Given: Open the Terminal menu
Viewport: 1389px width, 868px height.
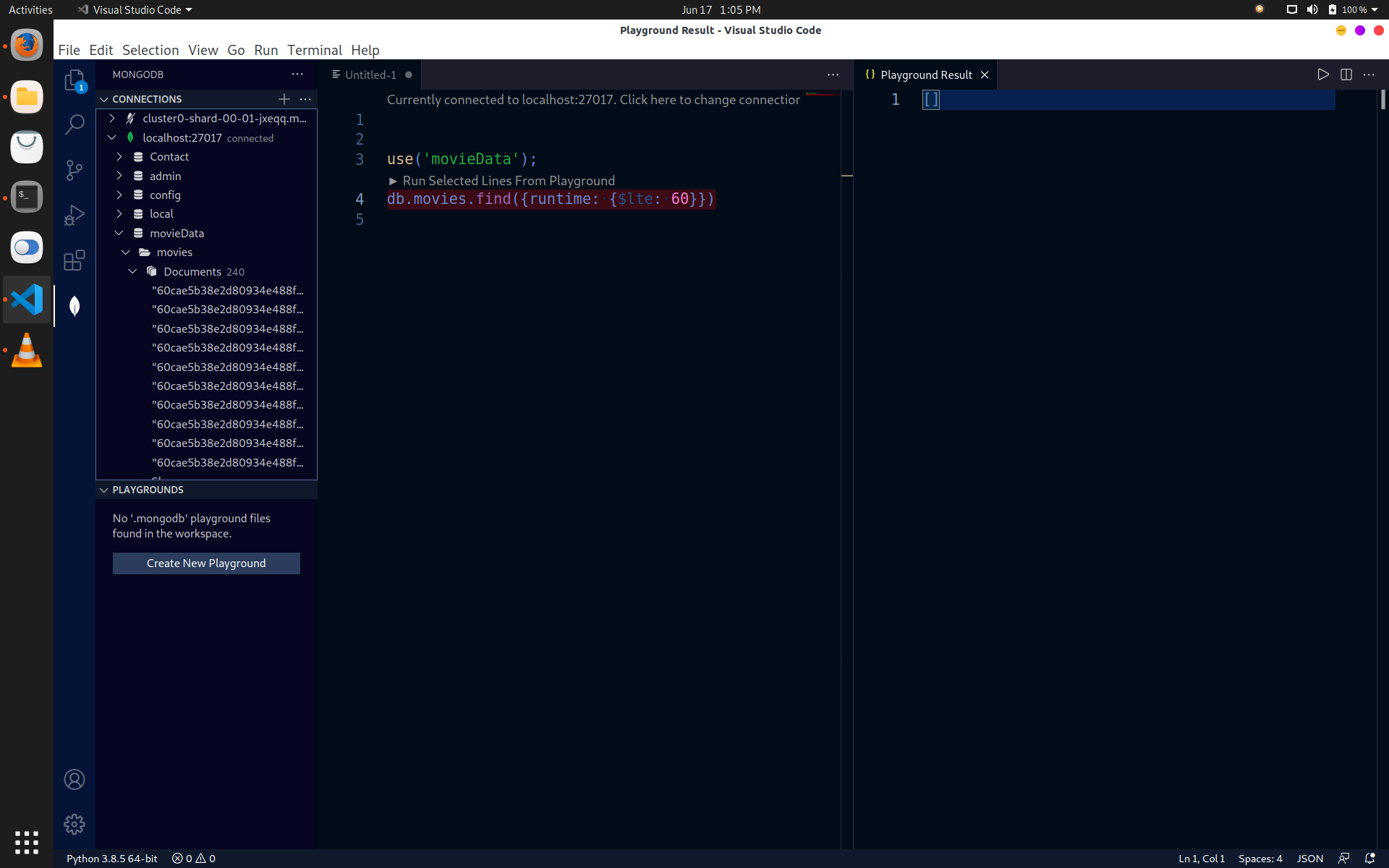Looking at the screenshot, I should click(x=314, y=50).
